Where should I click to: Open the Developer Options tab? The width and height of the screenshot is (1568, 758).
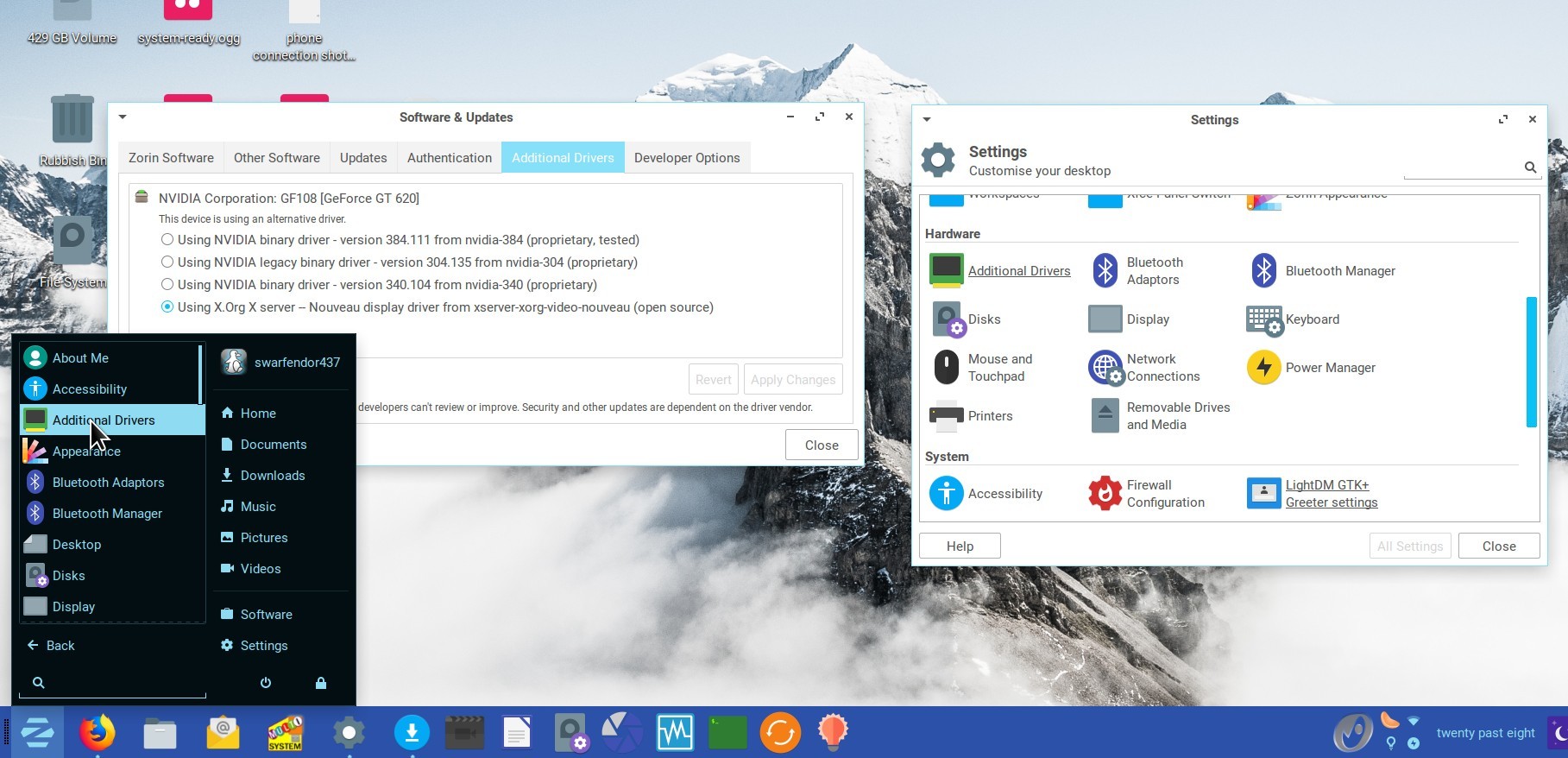pyautogui.click(x=686, y=158)
